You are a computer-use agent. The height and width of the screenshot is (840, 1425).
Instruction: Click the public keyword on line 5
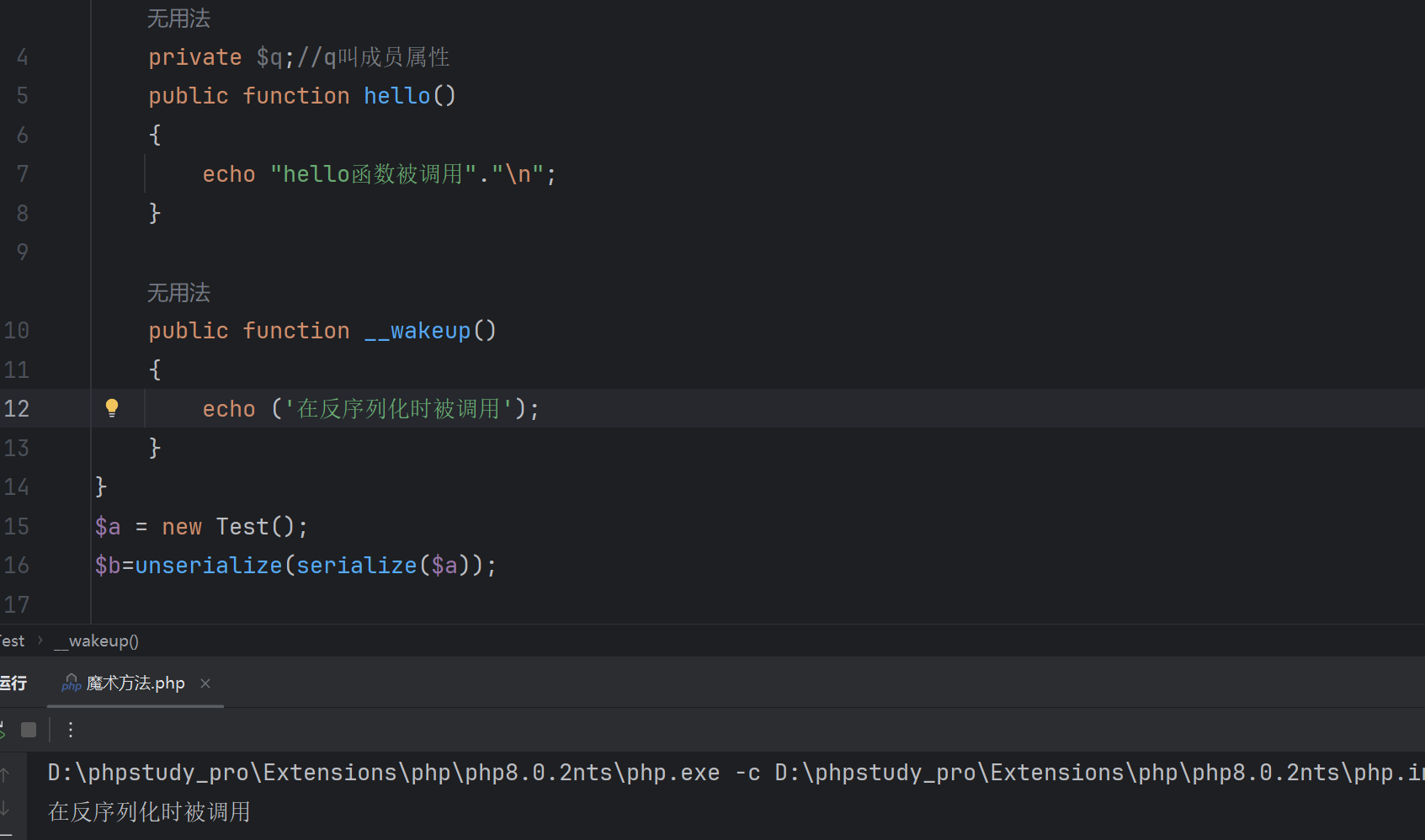pyautogui.click(x=189, y=96)
